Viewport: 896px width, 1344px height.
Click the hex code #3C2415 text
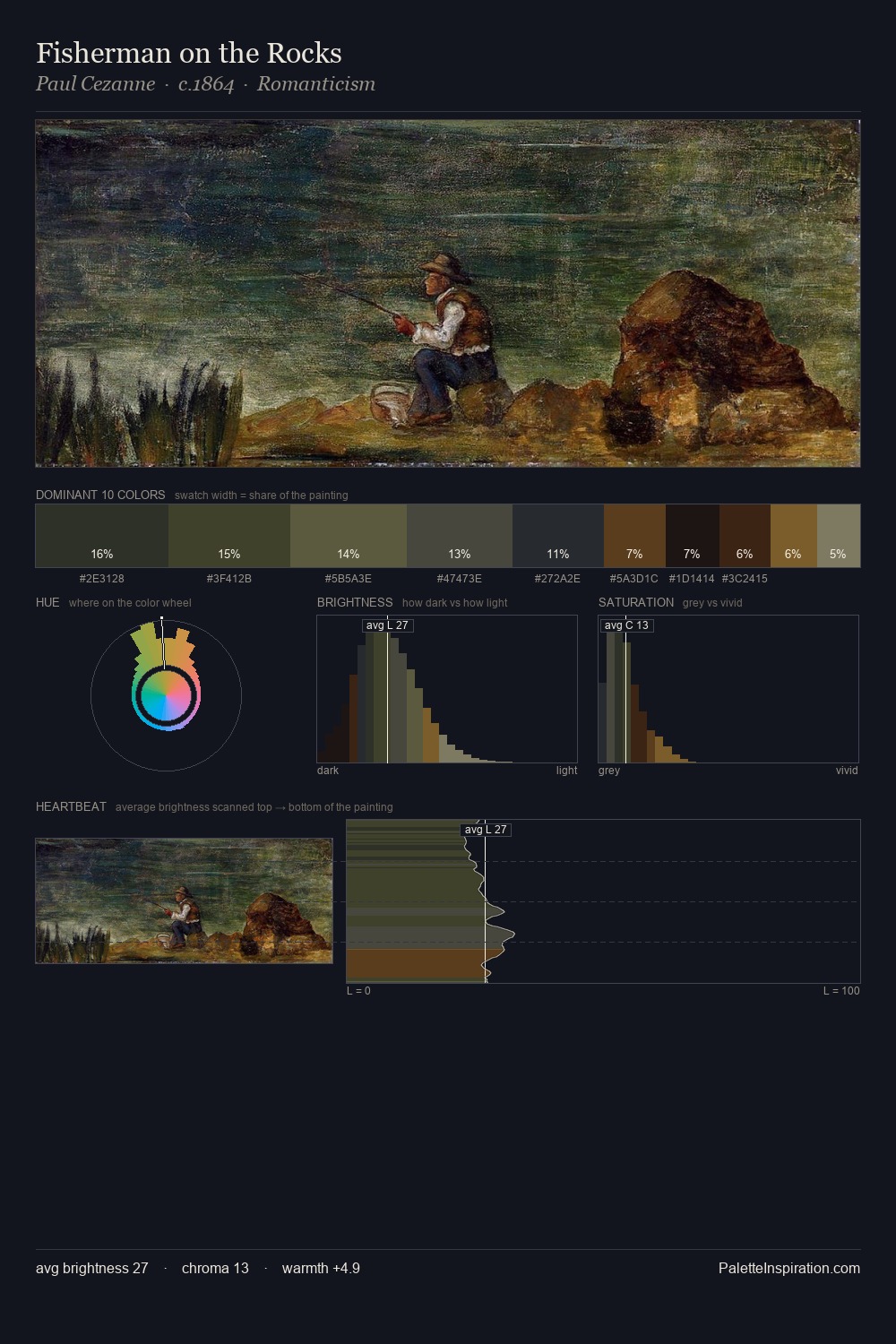coord(745,579)
